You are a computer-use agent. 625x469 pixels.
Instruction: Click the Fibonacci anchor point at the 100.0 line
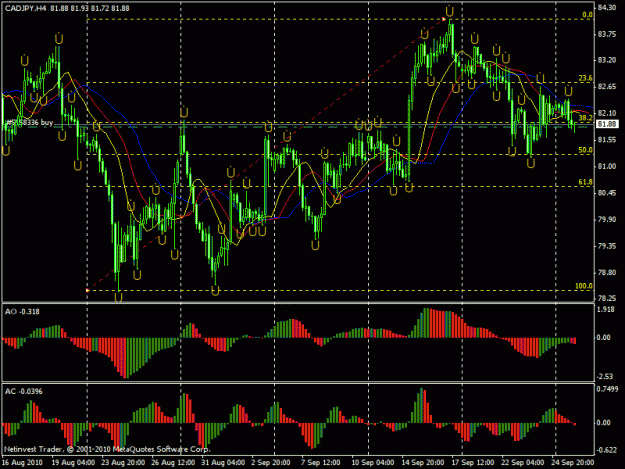[88, 290]
